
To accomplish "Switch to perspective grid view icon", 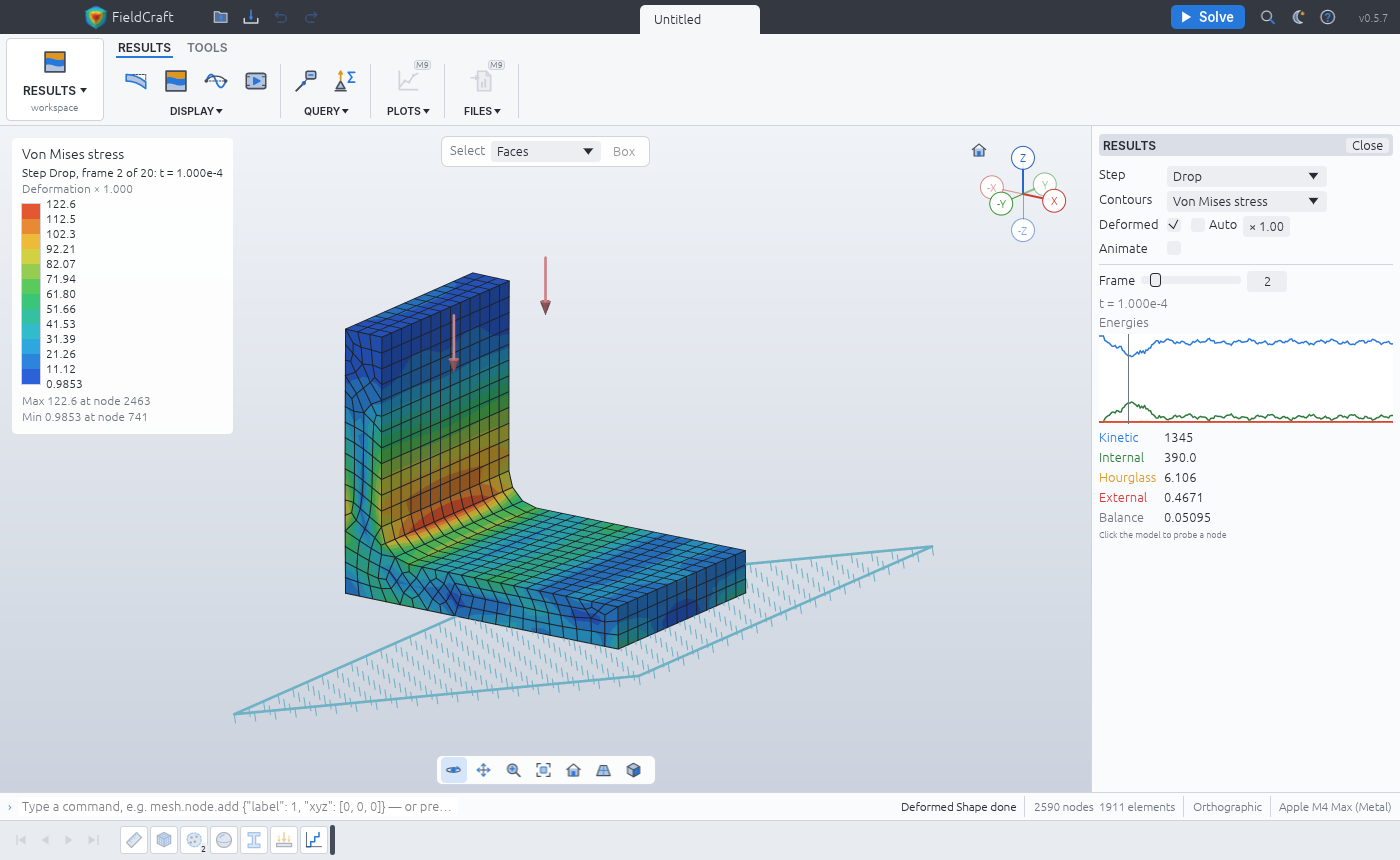I will (603, 770).
